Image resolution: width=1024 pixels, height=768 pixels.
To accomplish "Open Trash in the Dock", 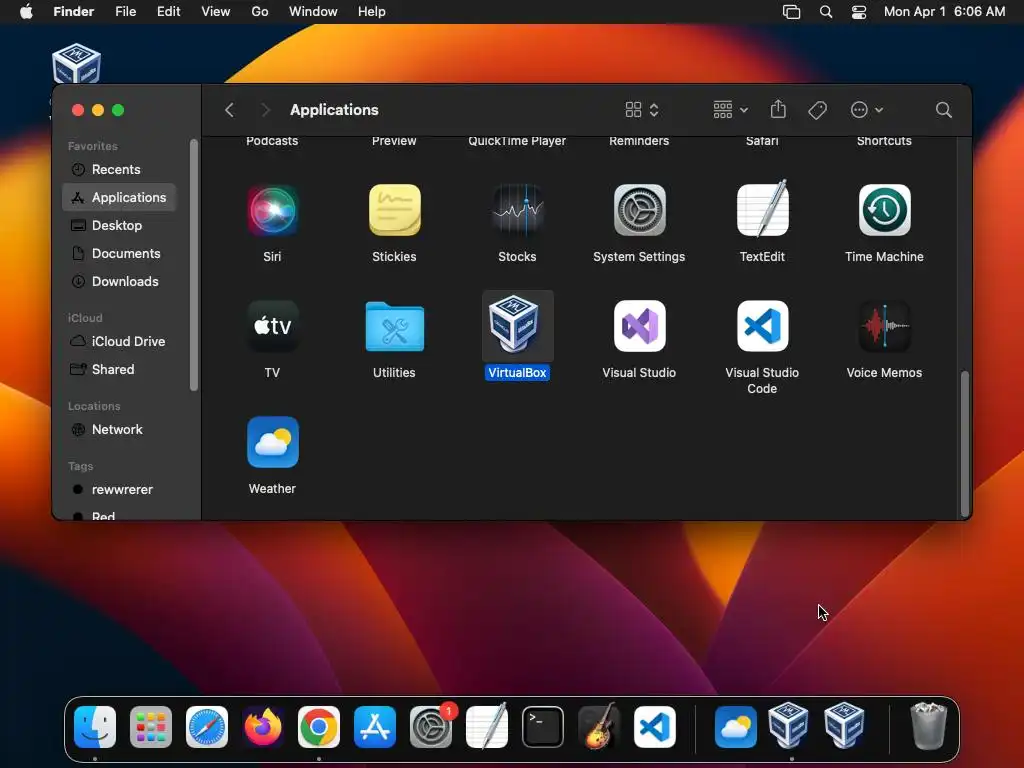I will (928, 726).
